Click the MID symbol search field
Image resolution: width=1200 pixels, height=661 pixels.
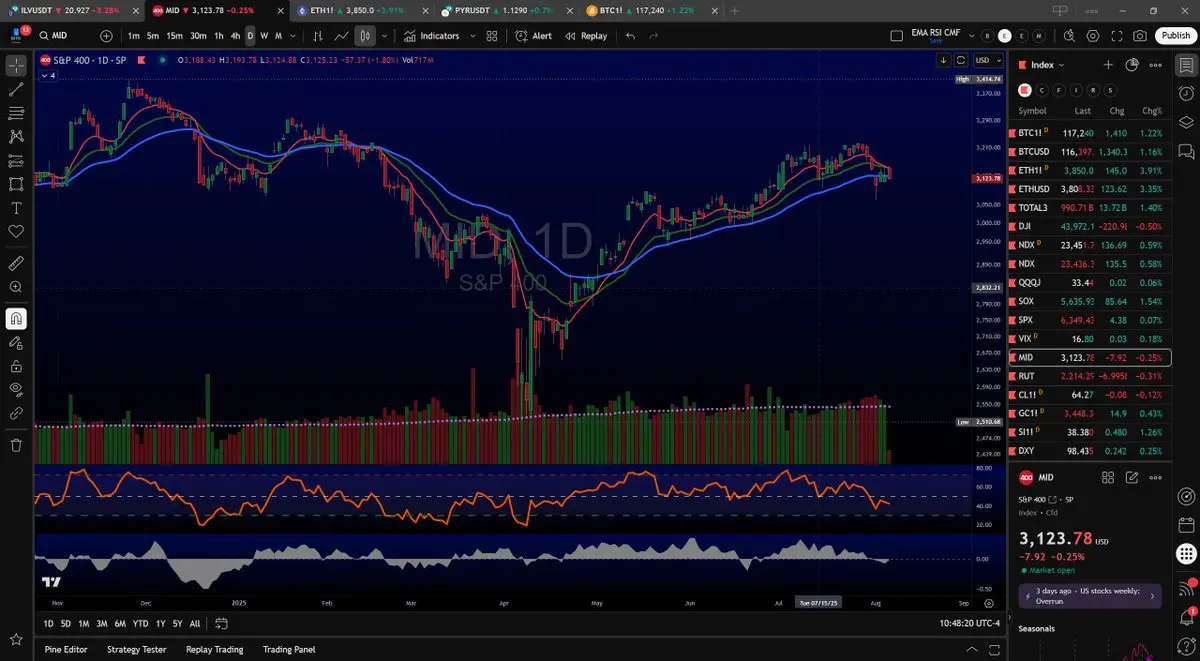pos(66,35)
